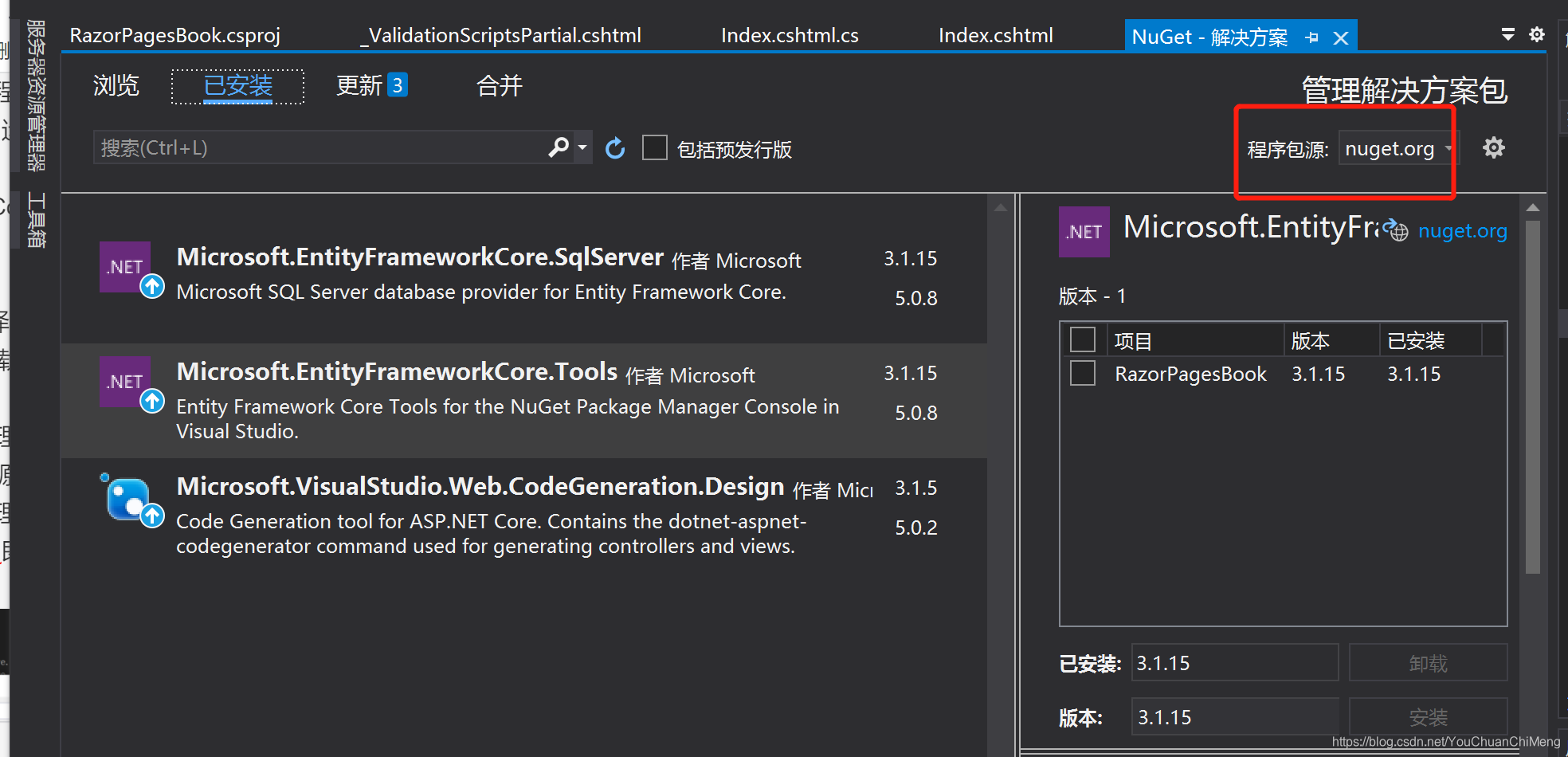Open NuGet package source settings gear
This screenshot has height=757, width=1568.
pyautogui.click(x=1493, y=147)
